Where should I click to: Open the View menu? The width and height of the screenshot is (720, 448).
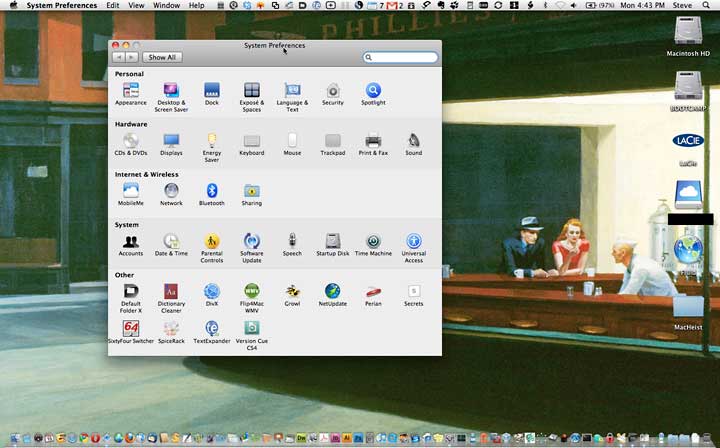(x=136, y=6)
